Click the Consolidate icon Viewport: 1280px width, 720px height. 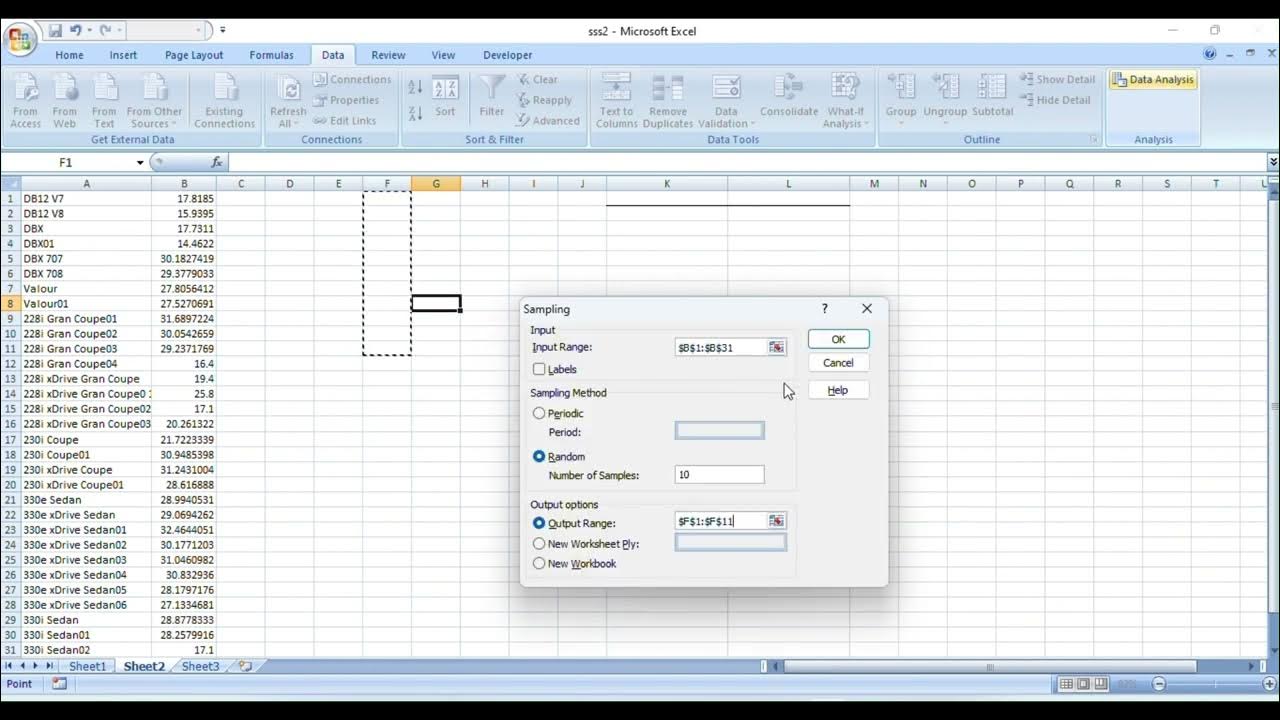(x=789, y=88)
